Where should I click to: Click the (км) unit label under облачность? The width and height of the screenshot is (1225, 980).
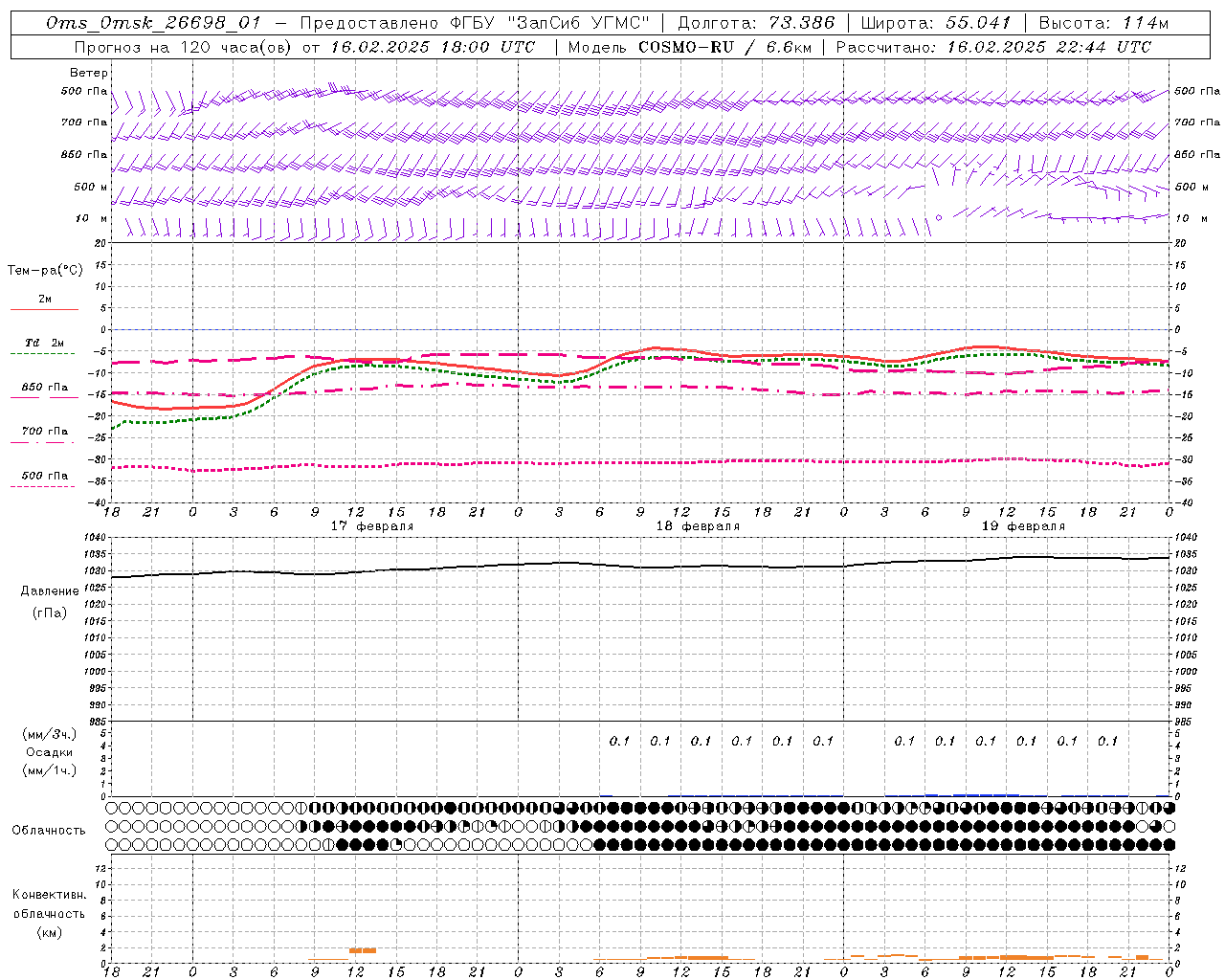click(49, 932)
